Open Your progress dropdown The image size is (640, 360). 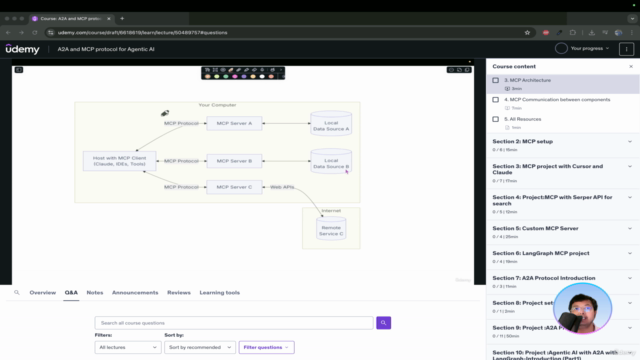pos(590,49)
